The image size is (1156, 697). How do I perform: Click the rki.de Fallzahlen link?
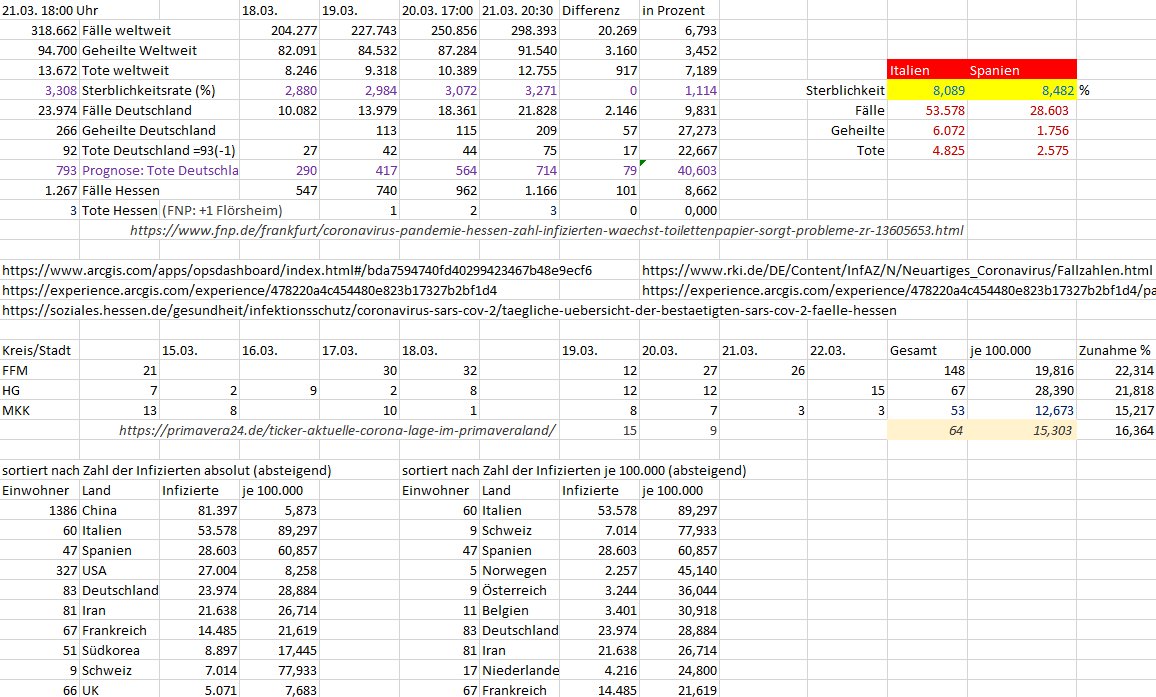tap(896, 271)
